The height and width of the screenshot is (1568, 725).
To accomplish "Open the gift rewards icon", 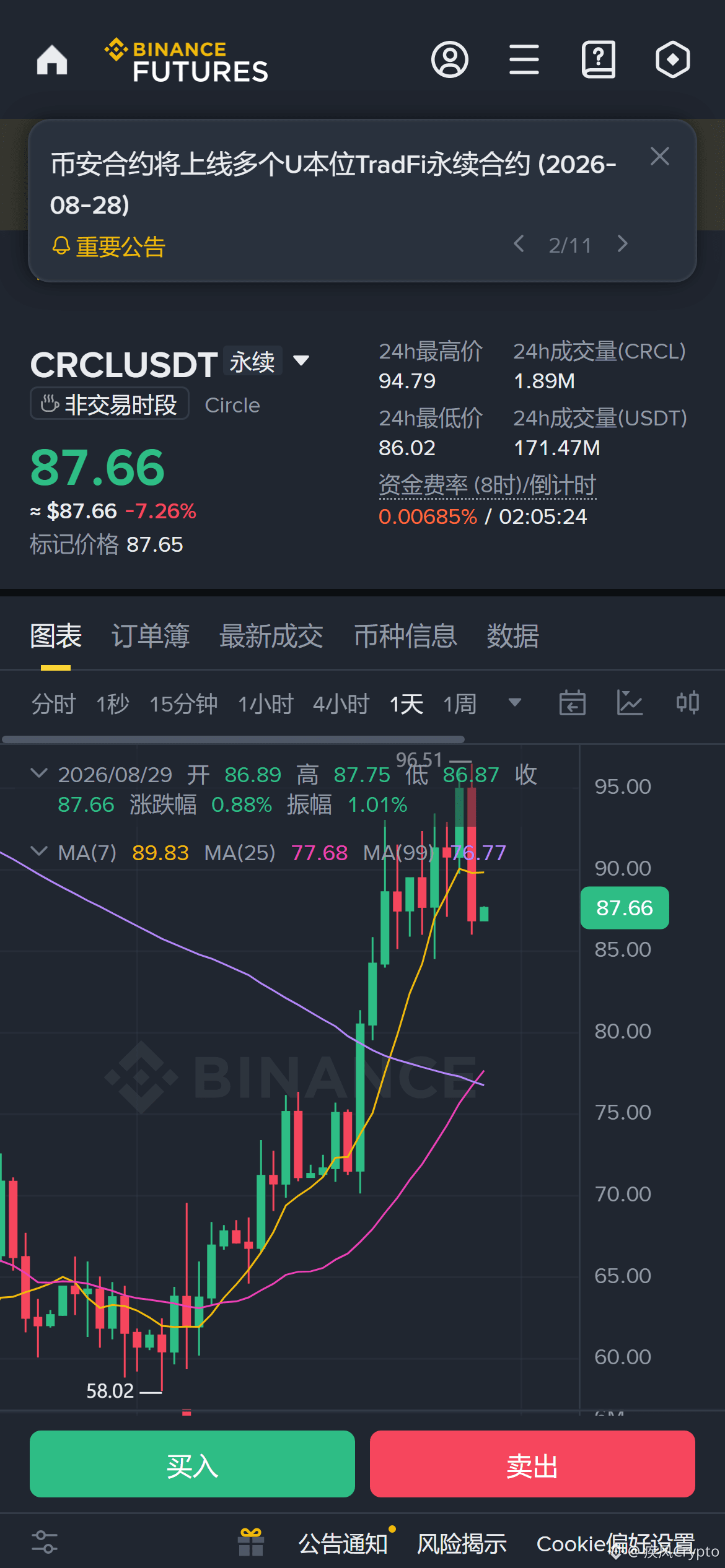I will coord(251,1542).
